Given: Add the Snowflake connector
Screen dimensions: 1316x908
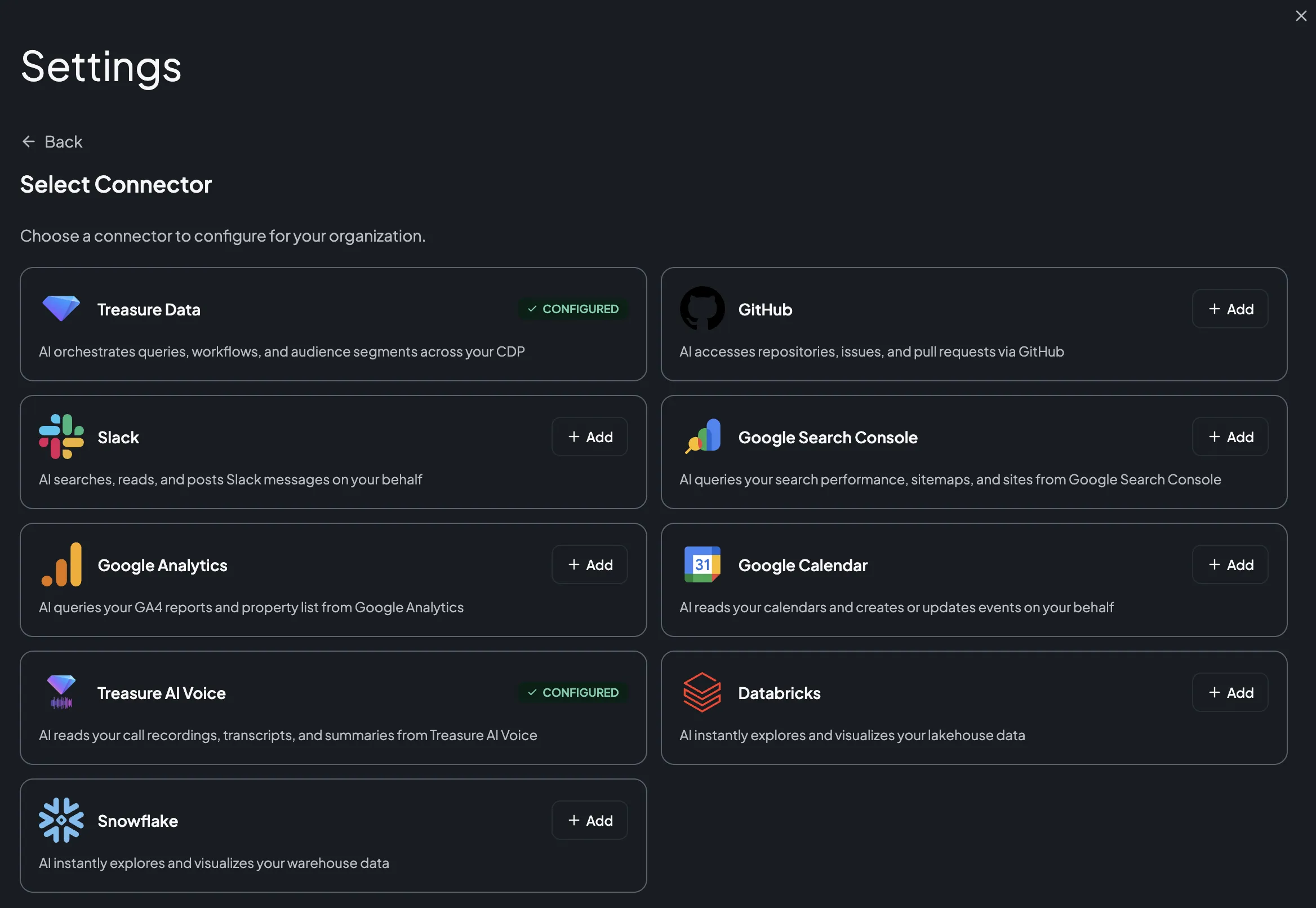Looking at the screenshot, I should click(589, 820).
